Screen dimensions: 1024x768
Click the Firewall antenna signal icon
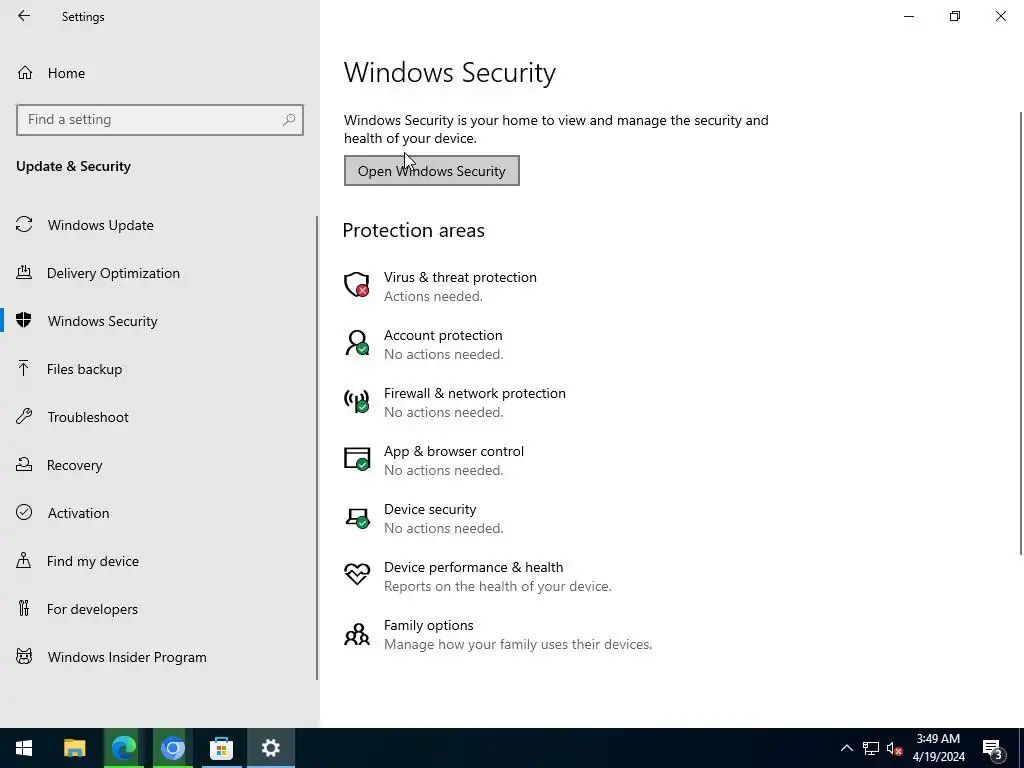357,401
